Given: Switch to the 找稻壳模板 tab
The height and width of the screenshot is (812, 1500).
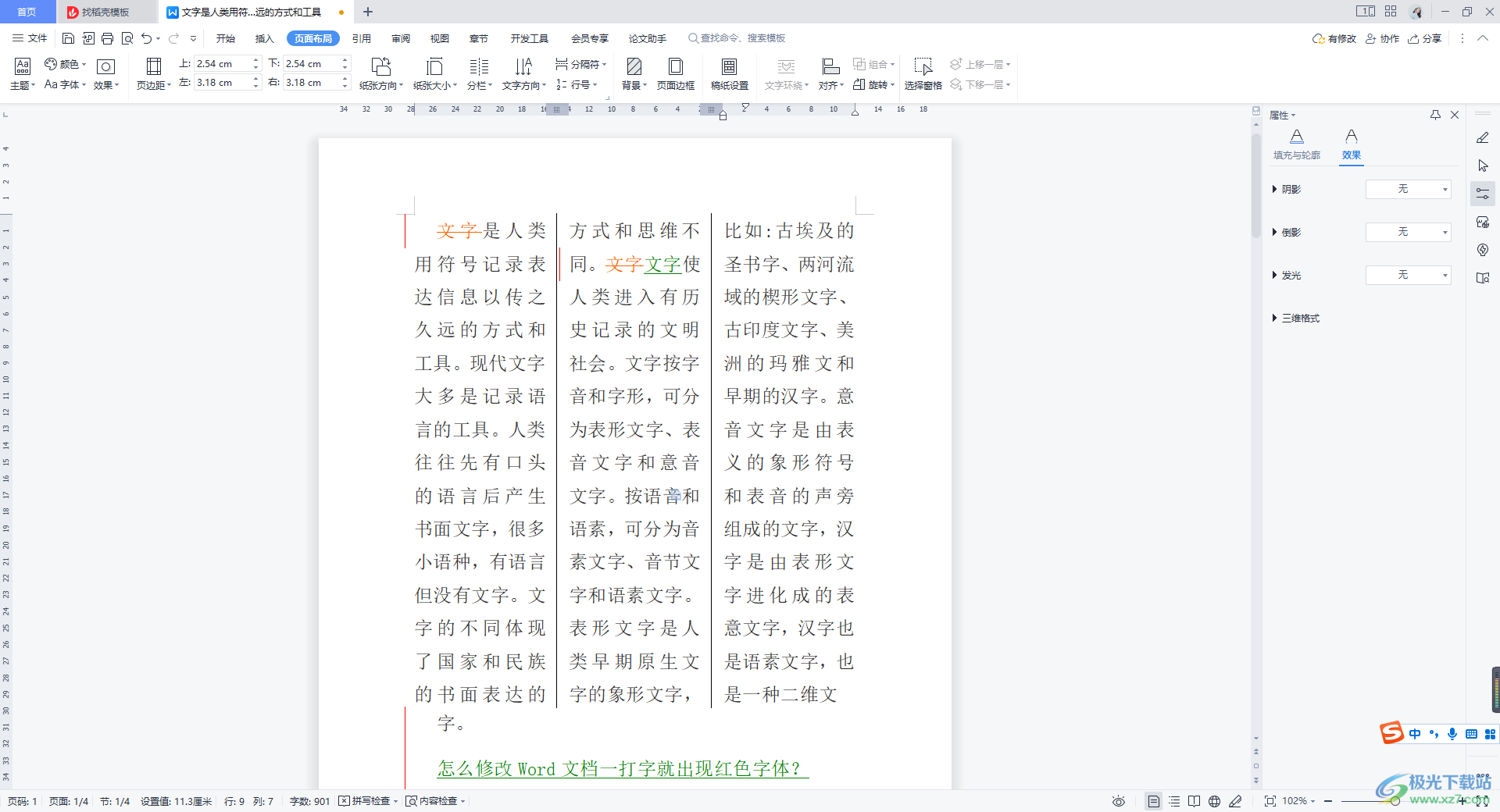Looking at the screenshot, I should (x=105, y=12).
